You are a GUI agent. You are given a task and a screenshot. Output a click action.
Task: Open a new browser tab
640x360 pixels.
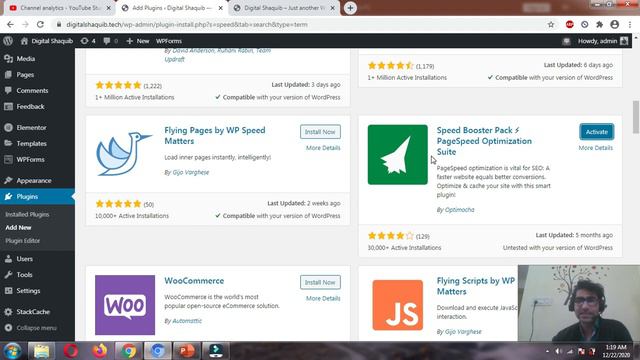tap(350, 8)
